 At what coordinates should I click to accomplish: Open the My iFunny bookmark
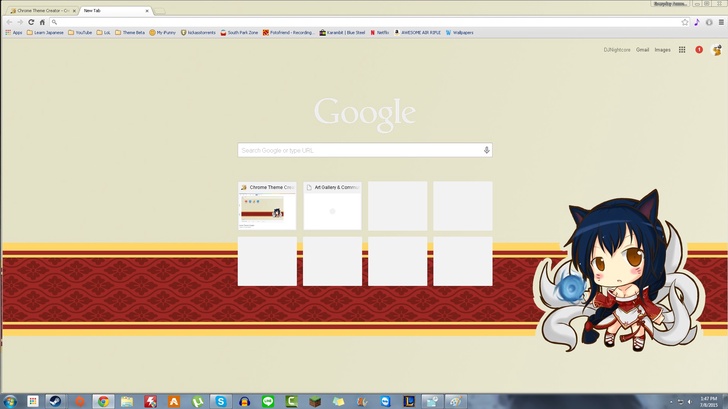tap(162, 32)
